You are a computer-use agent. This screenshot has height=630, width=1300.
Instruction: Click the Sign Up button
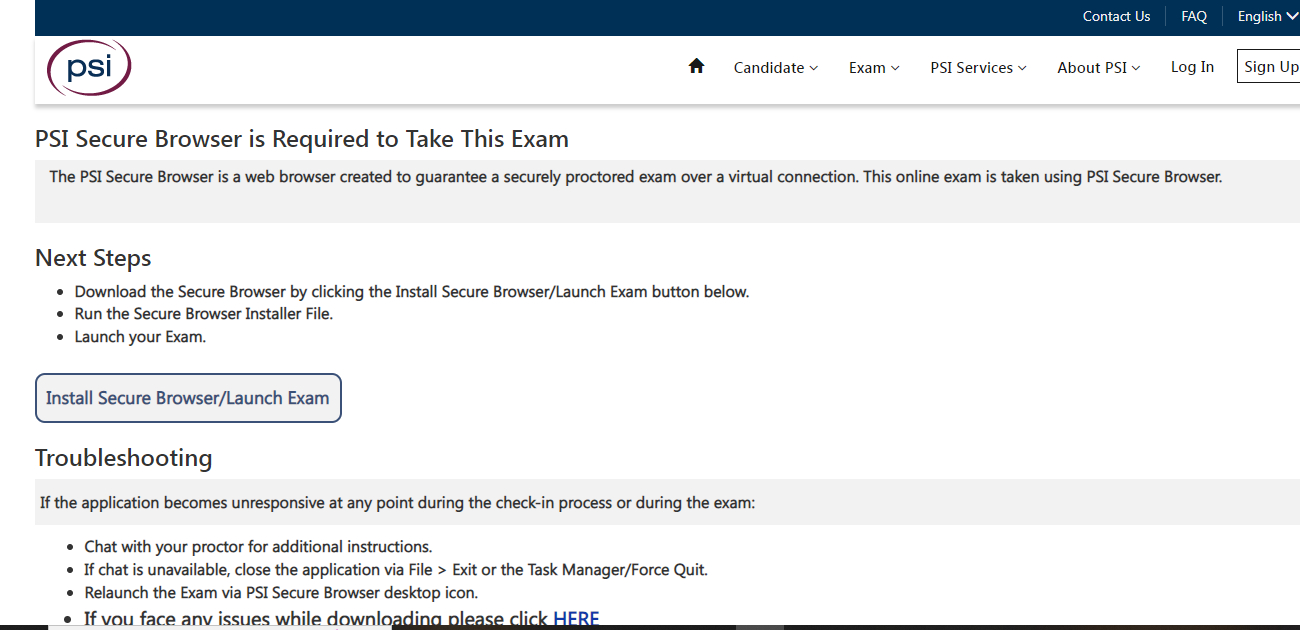point(1271,65)
